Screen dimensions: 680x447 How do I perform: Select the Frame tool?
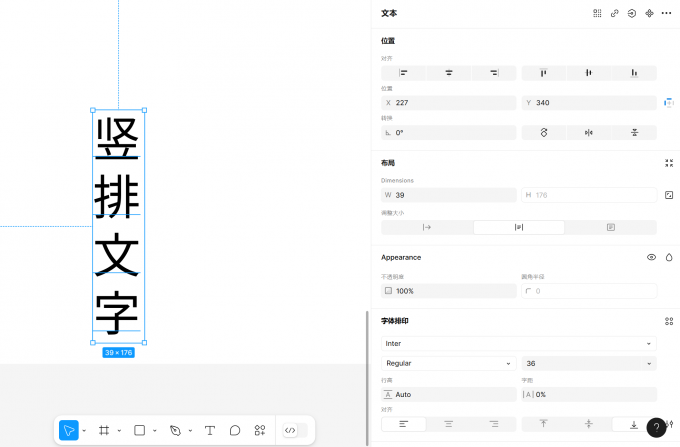click(104, 430)
